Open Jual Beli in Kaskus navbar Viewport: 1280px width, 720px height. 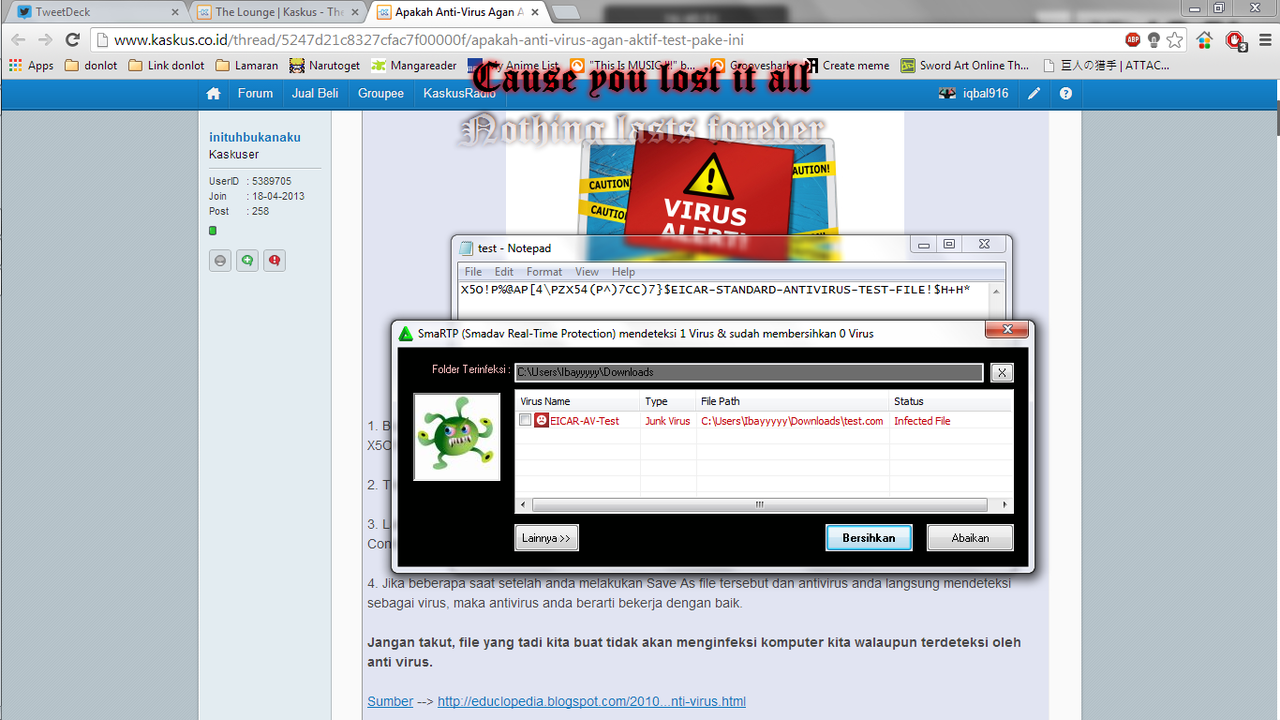[315, 93]
